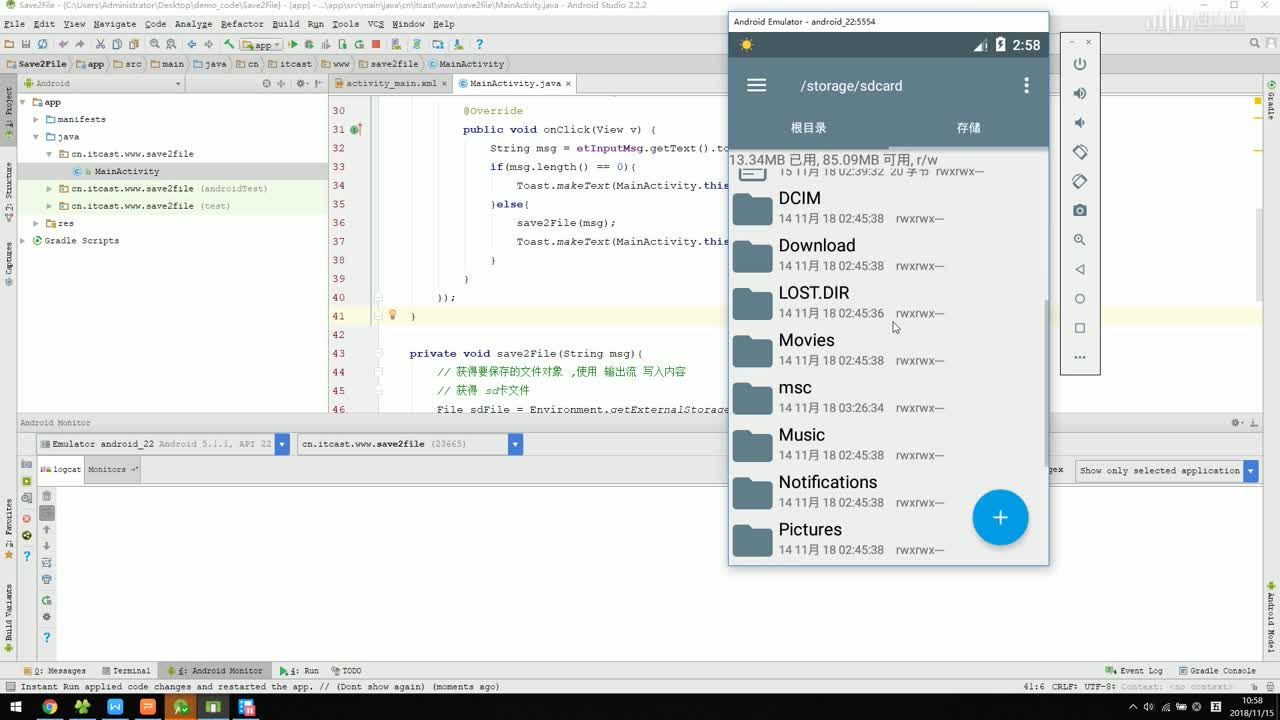This screenshot has height=720, width=1280.
Task: Select the logcat tab
Action: tap(62, 469)
